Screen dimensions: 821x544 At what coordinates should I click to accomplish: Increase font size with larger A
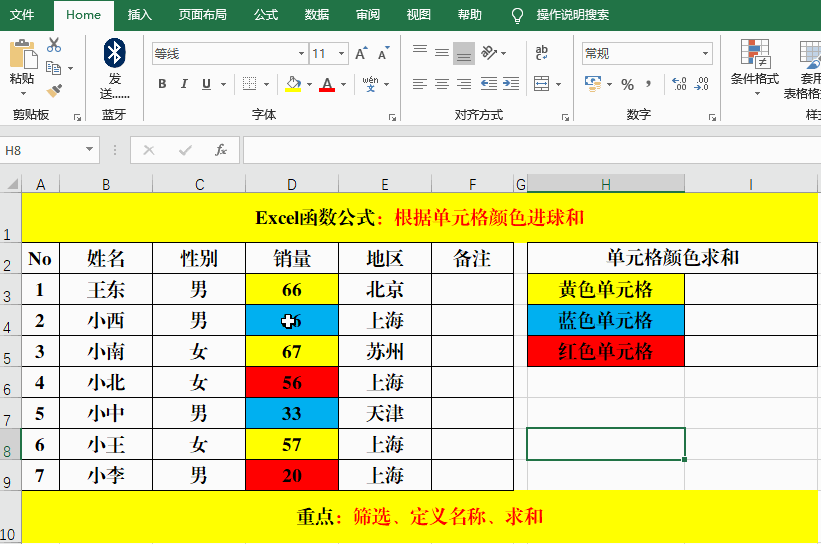point(361,53)
